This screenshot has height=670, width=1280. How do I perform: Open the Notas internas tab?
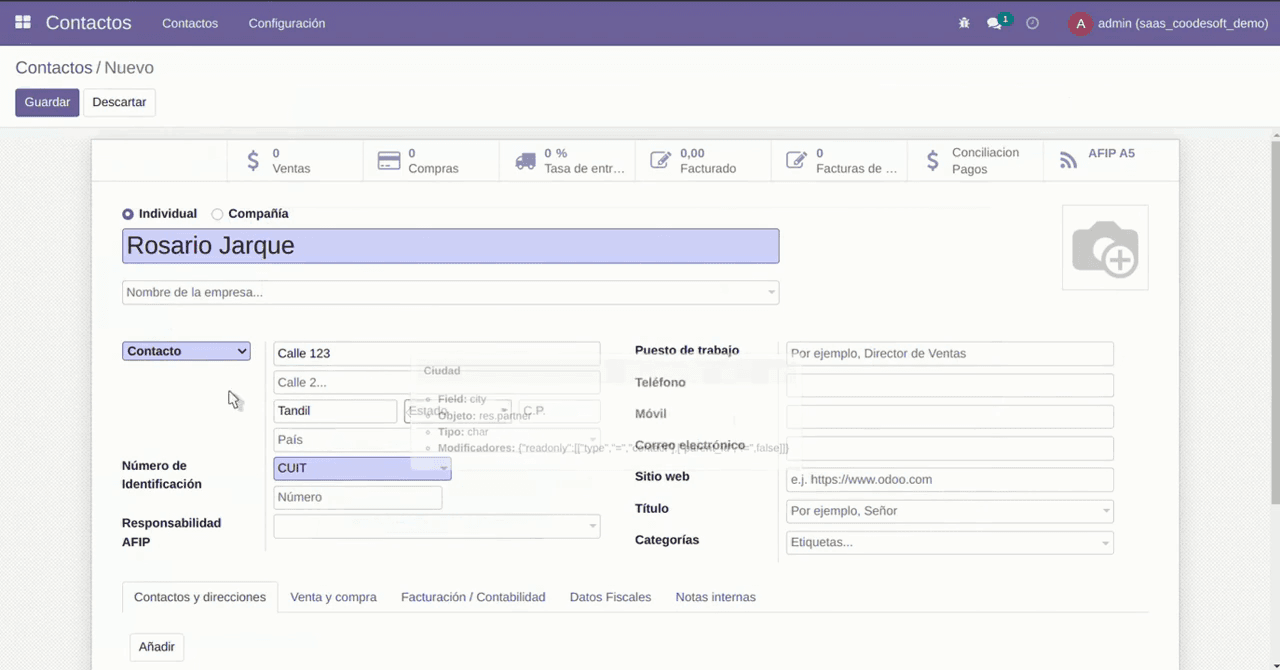click(716, 597)
